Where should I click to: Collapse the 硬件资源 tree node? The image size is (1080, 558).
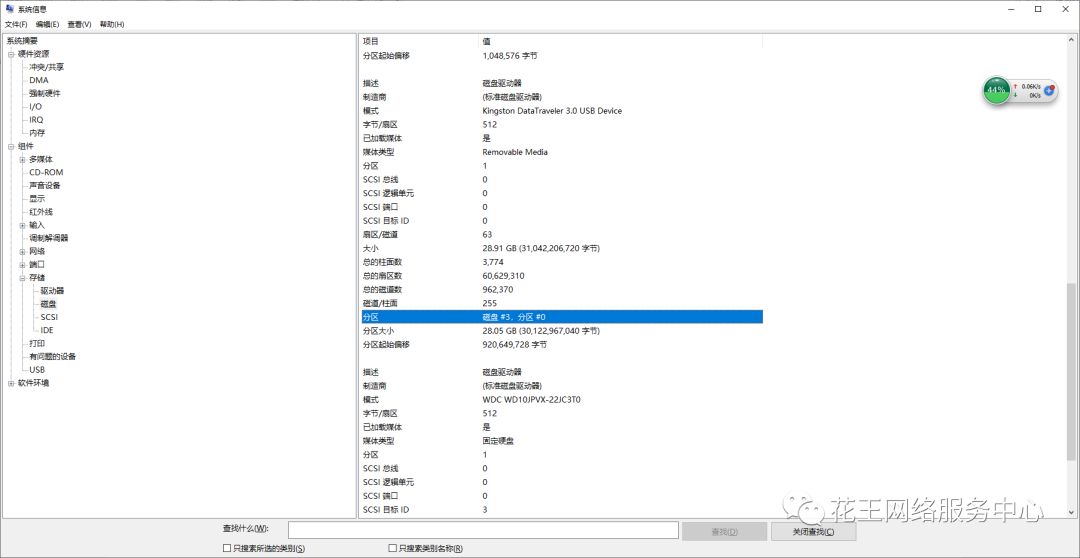click(x=11, y=54)
